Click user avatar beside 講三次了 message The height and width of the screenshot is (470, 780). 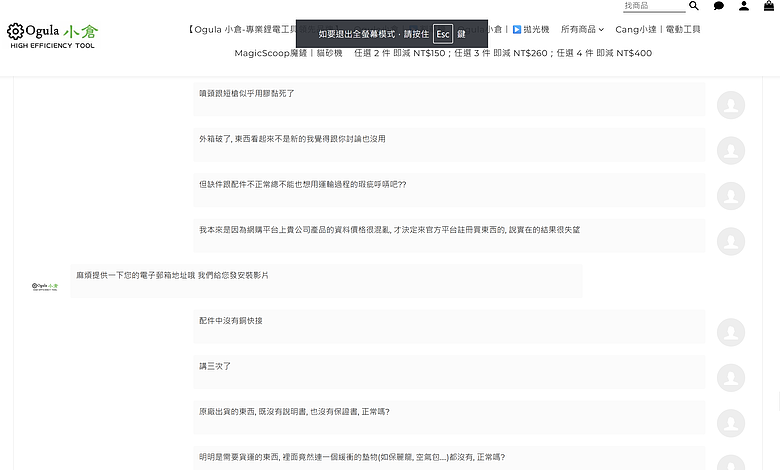(731, 377)
